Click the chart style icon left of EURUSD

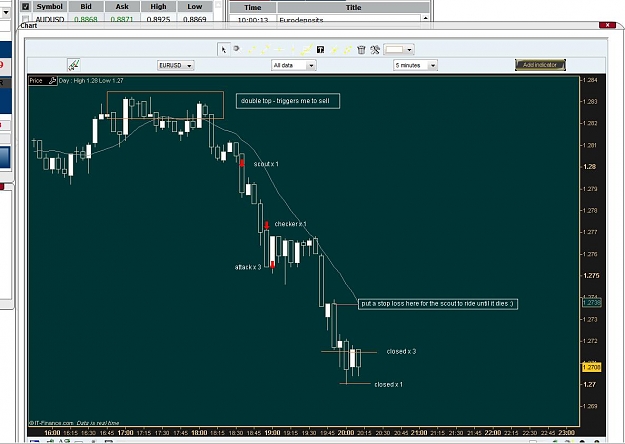(x=73, y=65)
